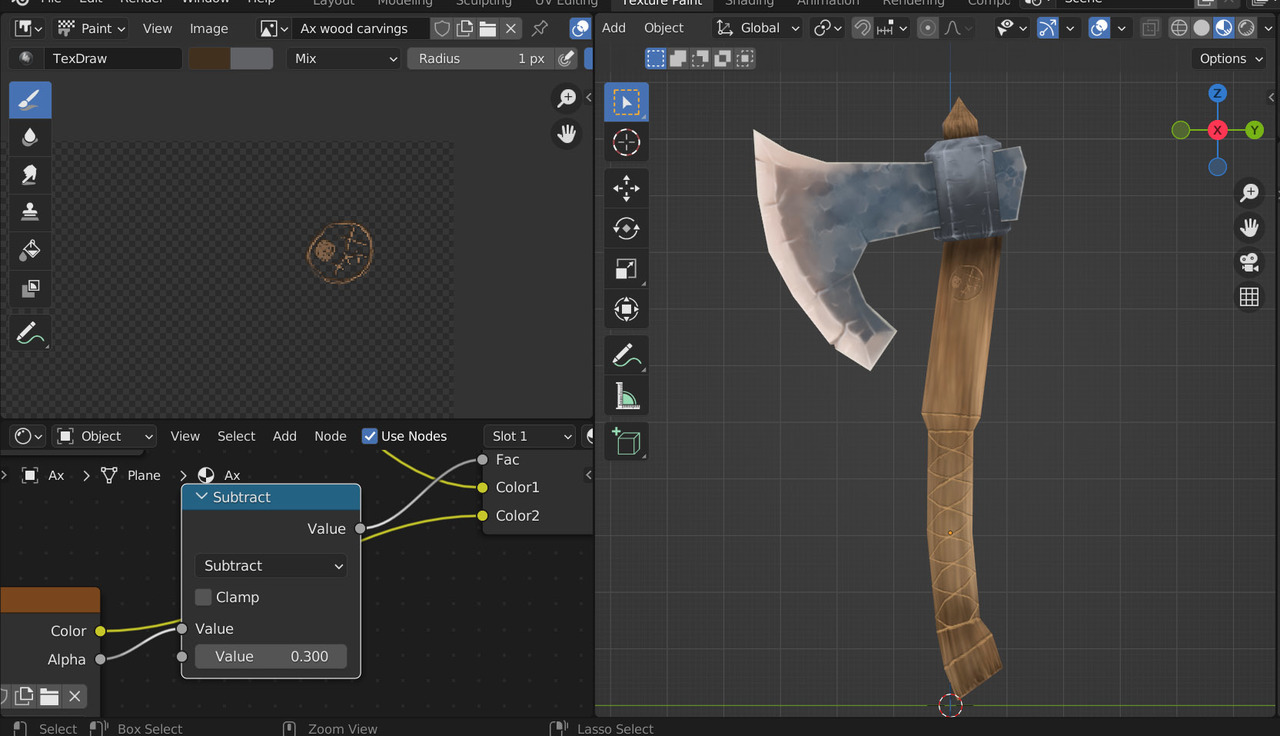Select the Draw brush tool in the image editor
The width and height of the screenshot is (1280, 736).
tap(30, 99)
